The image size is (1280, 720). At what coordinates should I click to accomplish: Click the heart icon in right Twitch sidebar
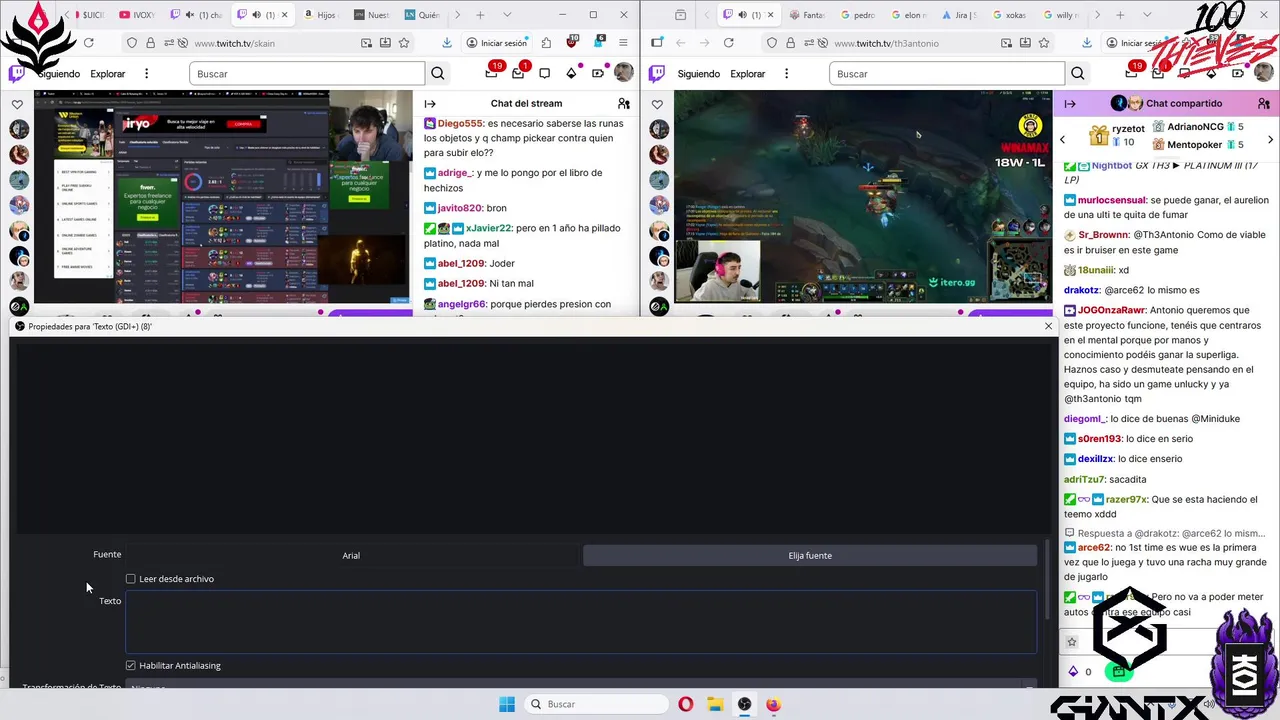(657, 105)
